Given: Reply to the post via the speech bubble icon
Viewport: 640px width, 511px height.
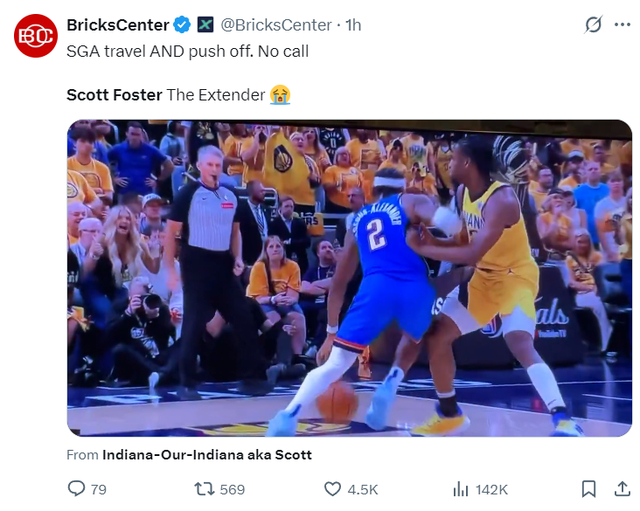Looking at the screenshot, I should click(76, 489).
